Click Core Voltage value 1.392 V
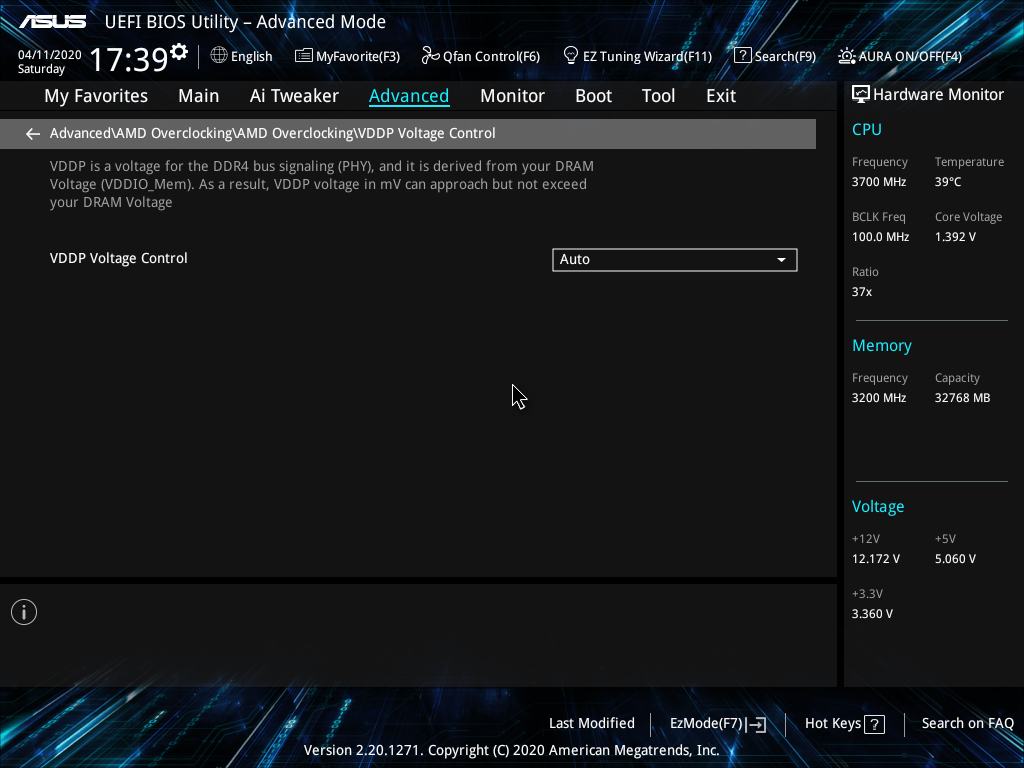1024x768 pixels. pyautogui.click(x=955, y=237)
